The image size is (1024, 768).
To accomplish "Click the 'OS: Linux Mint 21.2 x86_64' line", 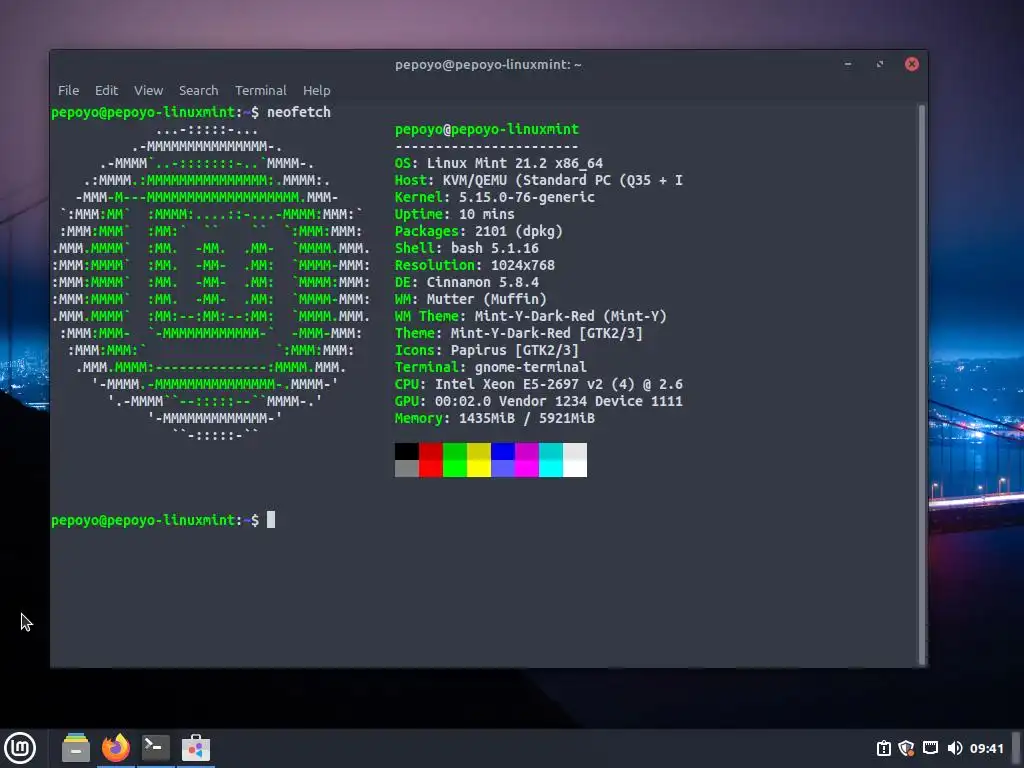I will click(499, 163).
